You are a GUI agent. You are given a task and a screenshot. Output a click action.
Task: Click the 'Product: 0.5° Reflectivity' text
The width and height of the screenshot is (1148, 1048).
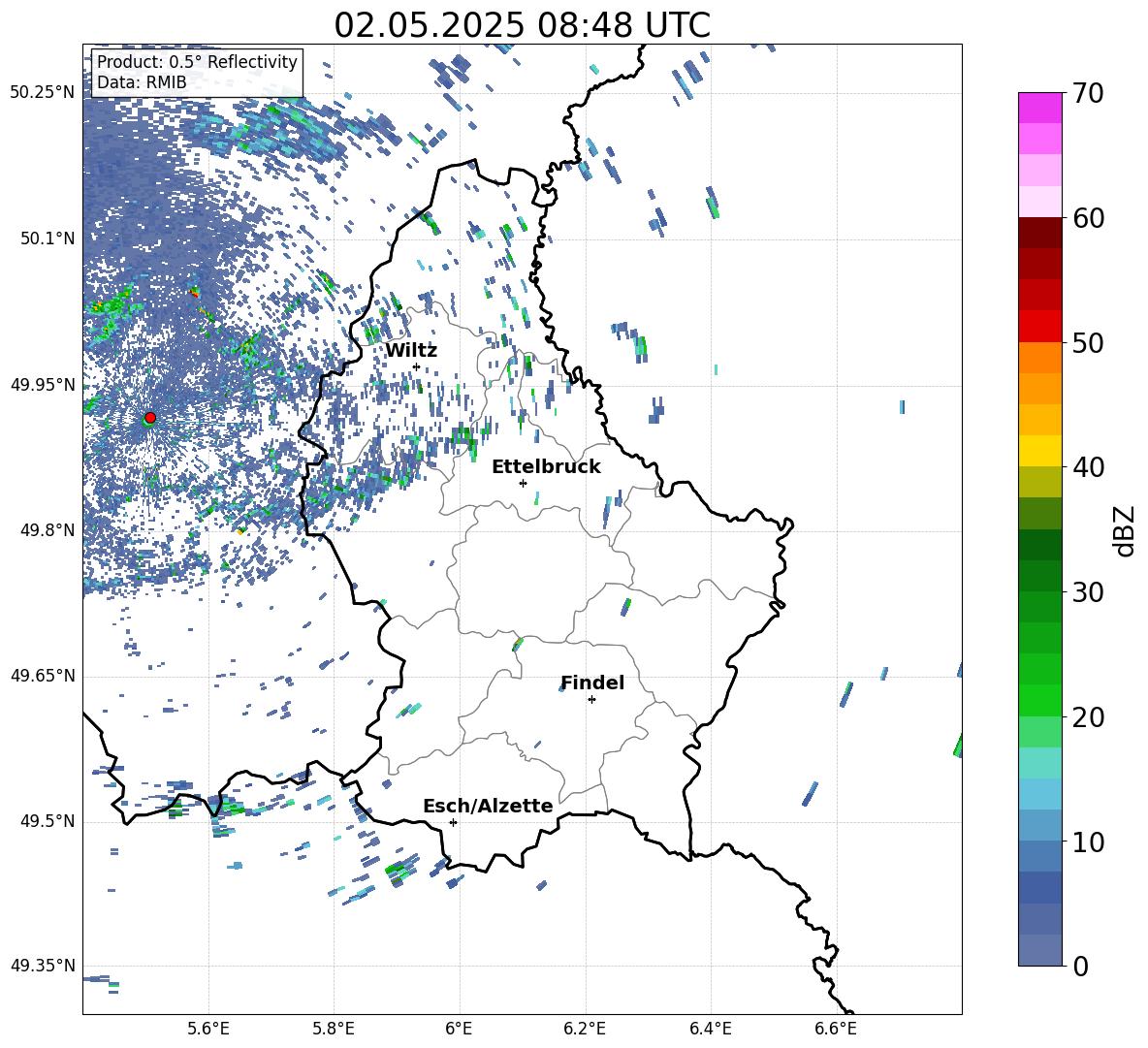[x=197, y=61]
